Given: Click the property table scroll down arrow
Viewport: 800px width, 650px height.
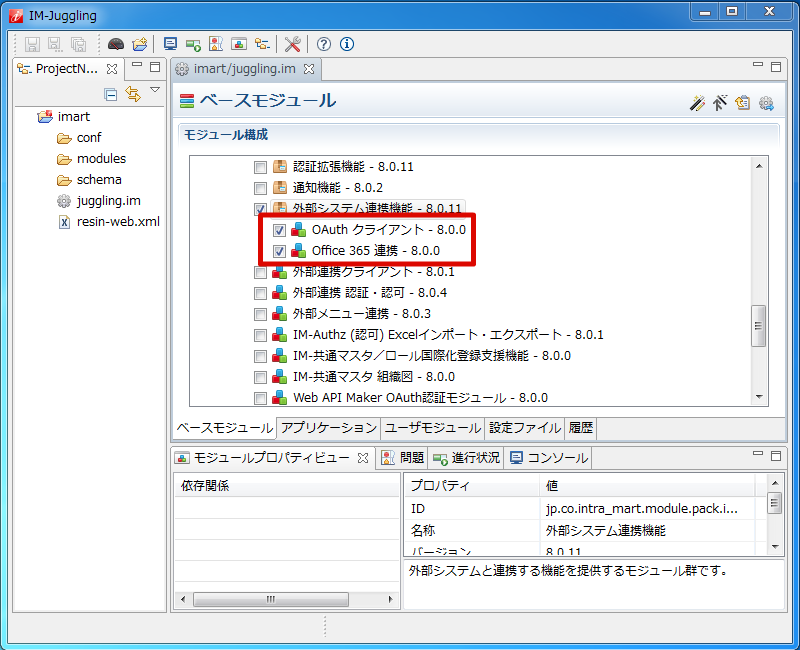Looking at the screenshot, I should (x=775, y=547).
